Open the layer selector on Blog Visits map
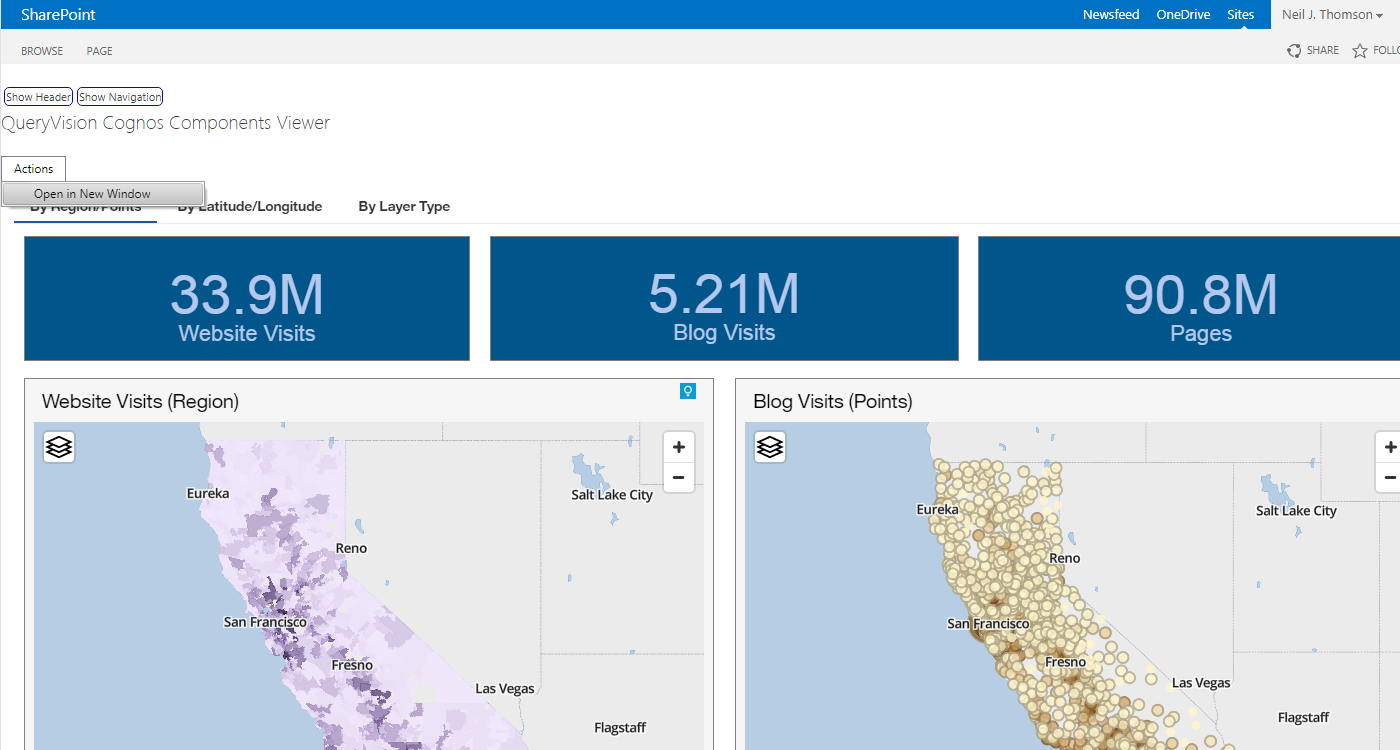 (769, 446)
